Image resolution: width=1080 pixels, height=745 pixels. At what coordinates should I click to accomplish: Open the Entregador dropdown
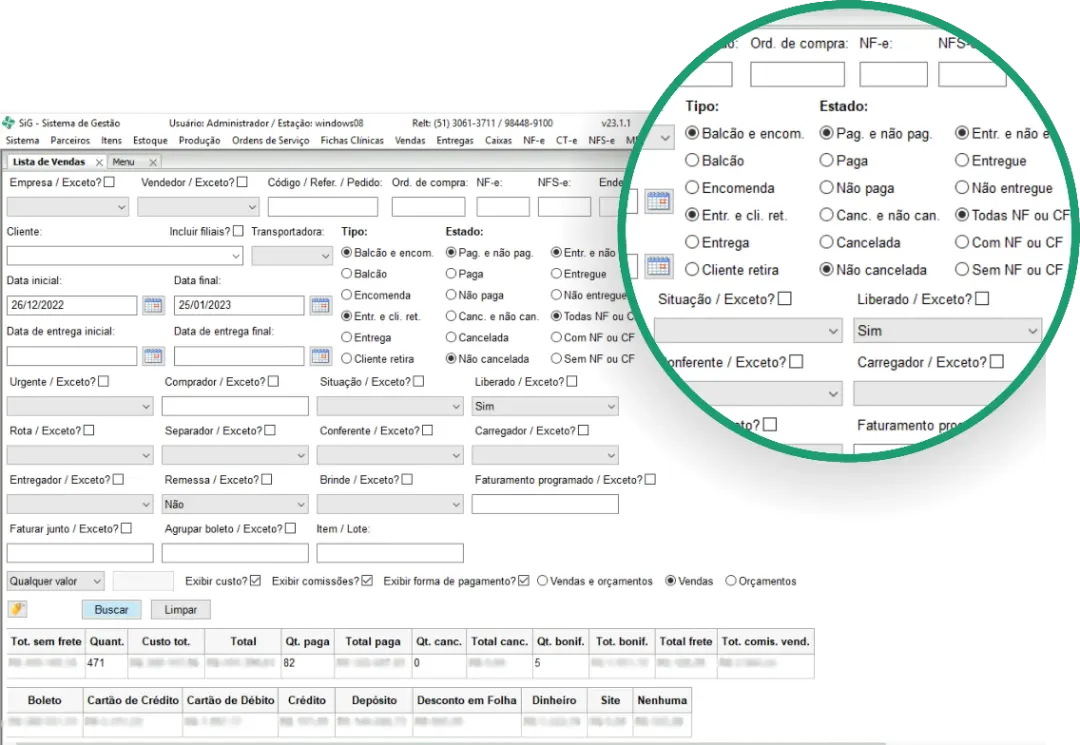80,504
